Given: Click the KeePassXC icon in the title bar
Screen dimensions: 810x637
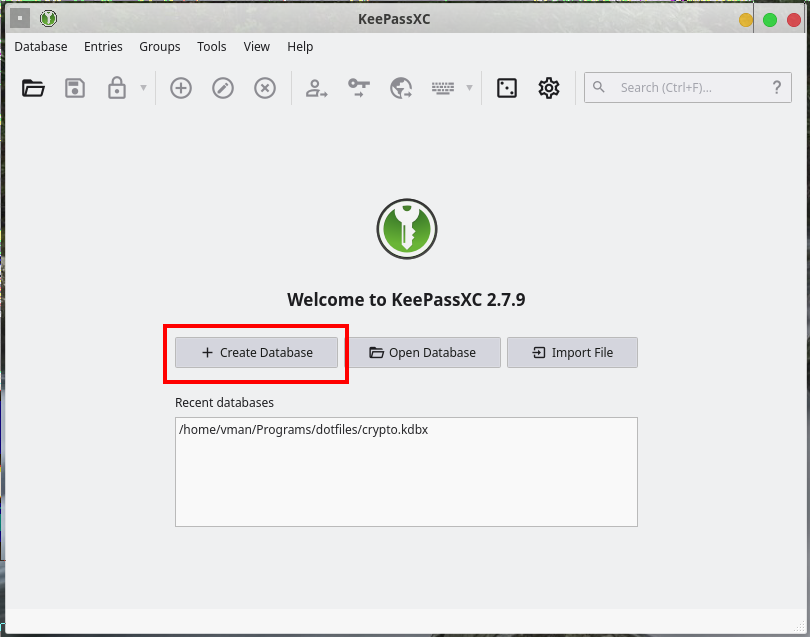Looking at the screenshot, I should tap(49, 19).
